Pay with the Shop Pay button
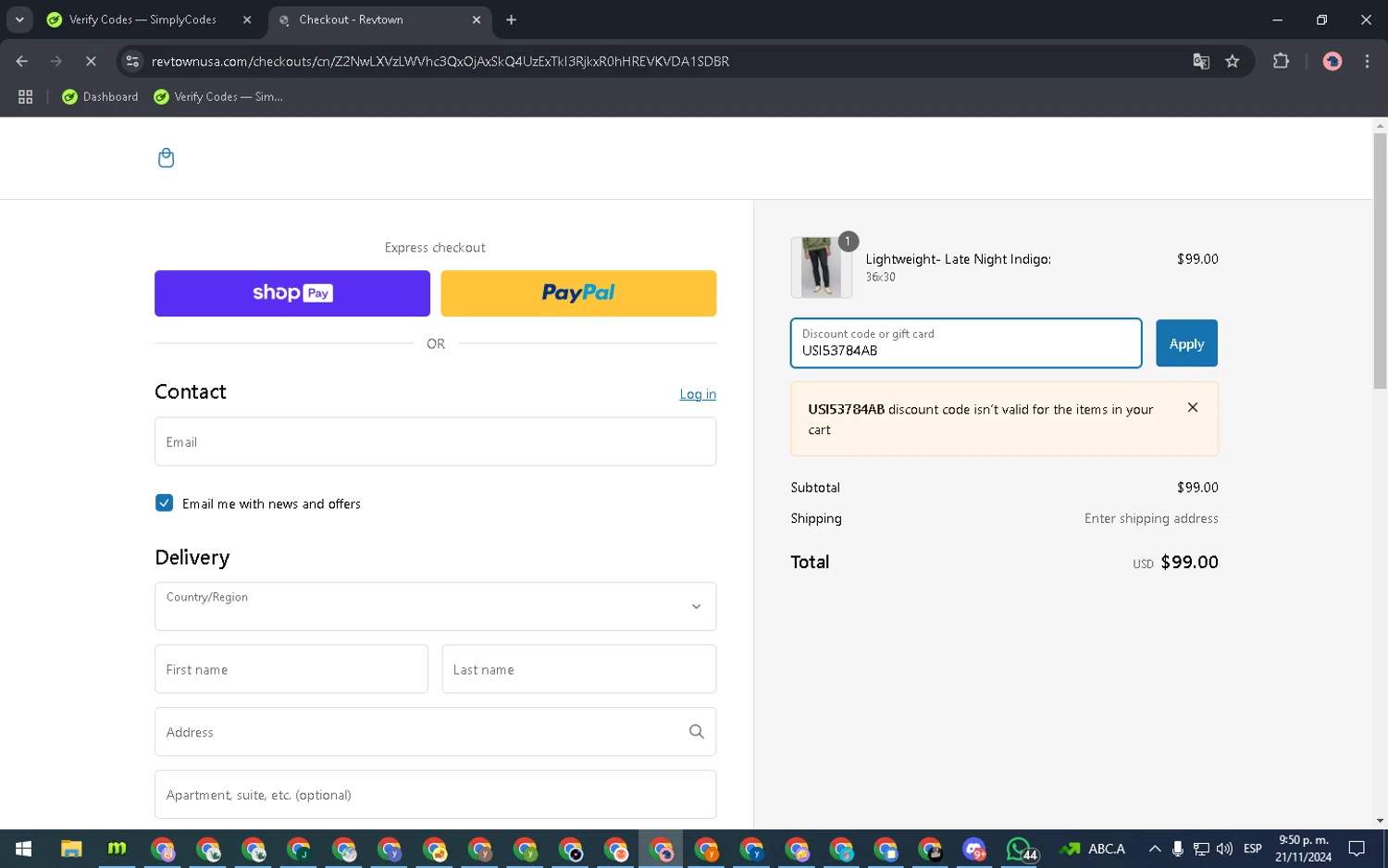The height and width of the screenshot is (868, 1388). coord(292,293)
